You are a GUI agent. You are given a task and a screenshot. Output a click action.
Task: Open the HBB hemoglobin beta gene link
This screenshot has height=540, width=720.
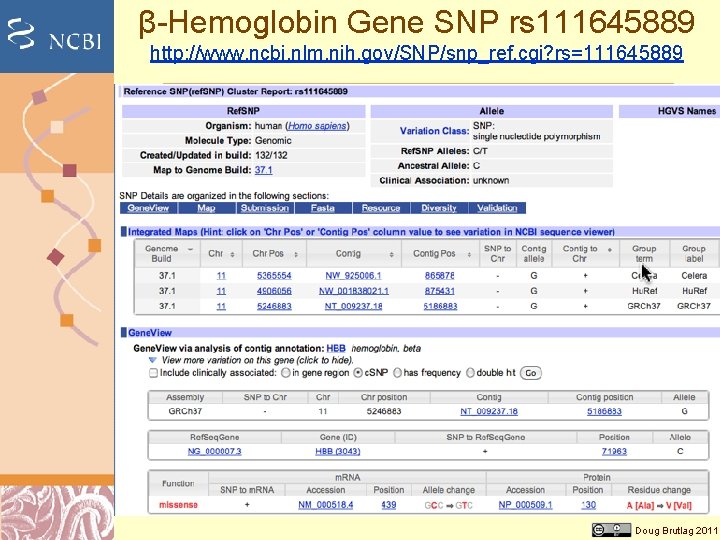[x=336, y=349]
